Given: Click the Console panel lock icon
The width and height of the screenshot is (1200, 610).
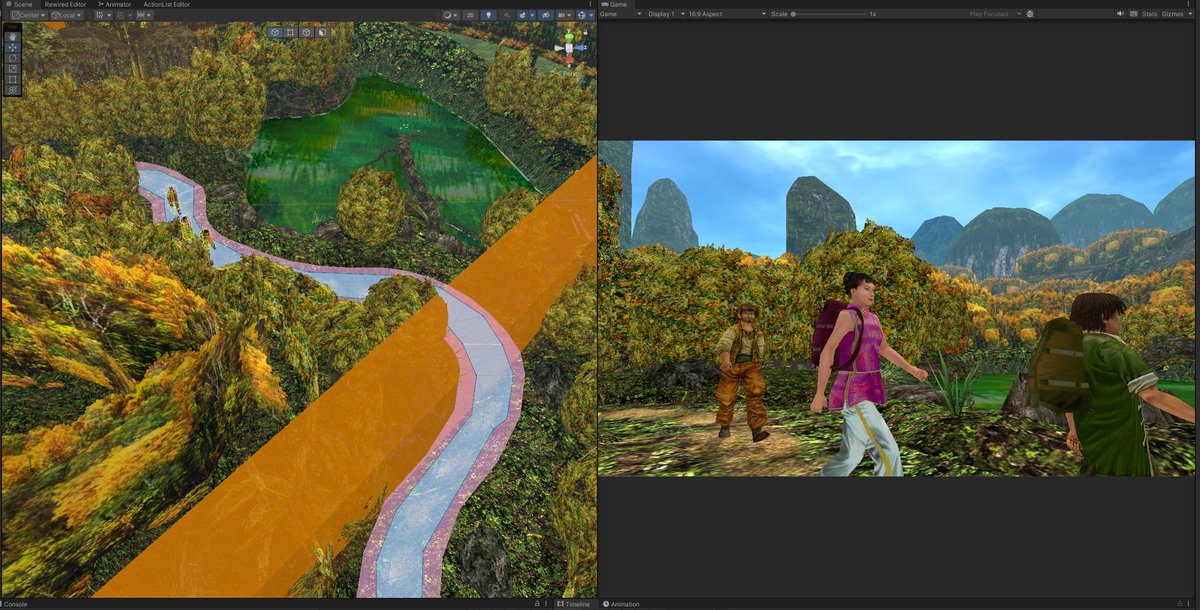Looking at the screenshot, I should tap(537, 604).
